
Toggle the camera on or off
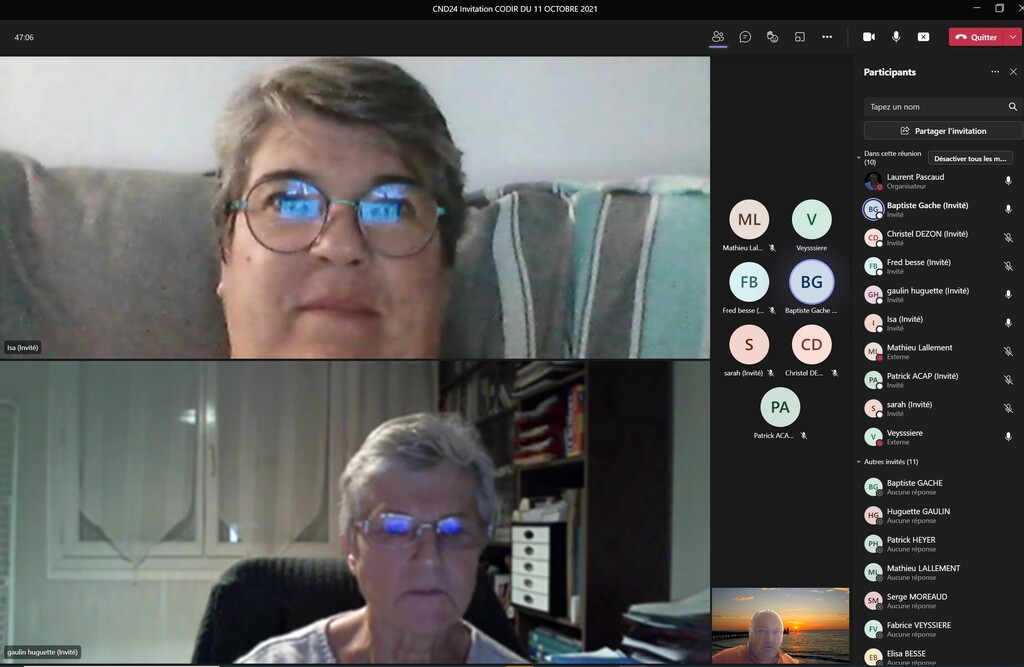(869, 37)
